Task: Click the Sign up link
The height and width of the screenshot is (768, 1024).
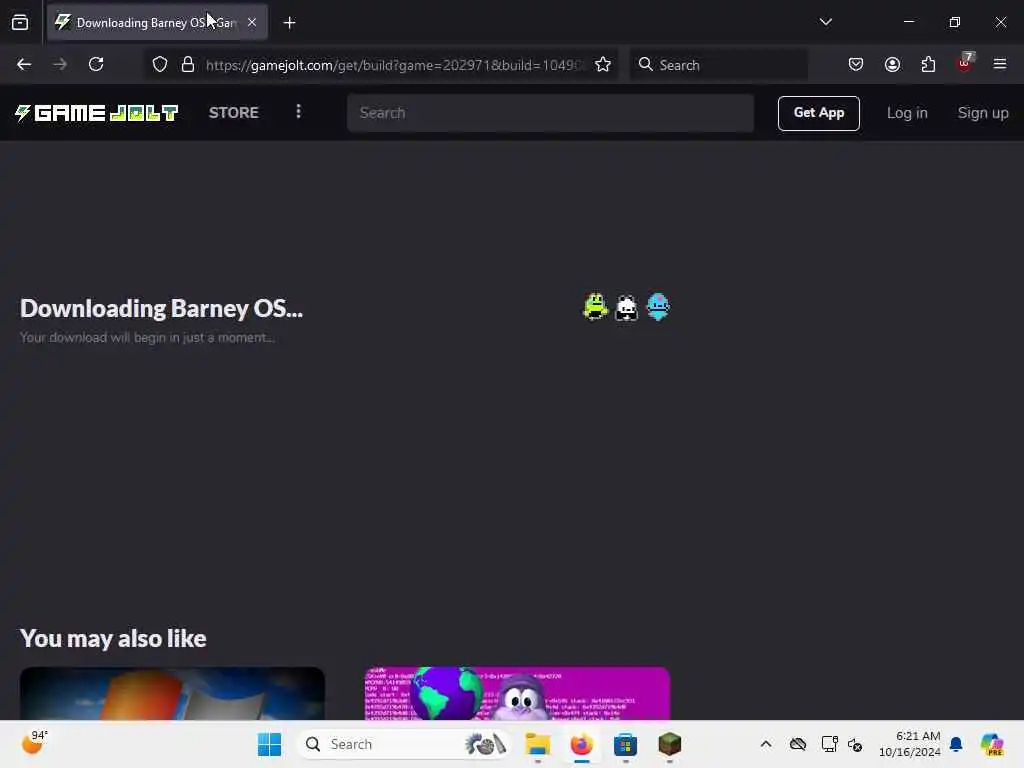Action: [983, 113]
